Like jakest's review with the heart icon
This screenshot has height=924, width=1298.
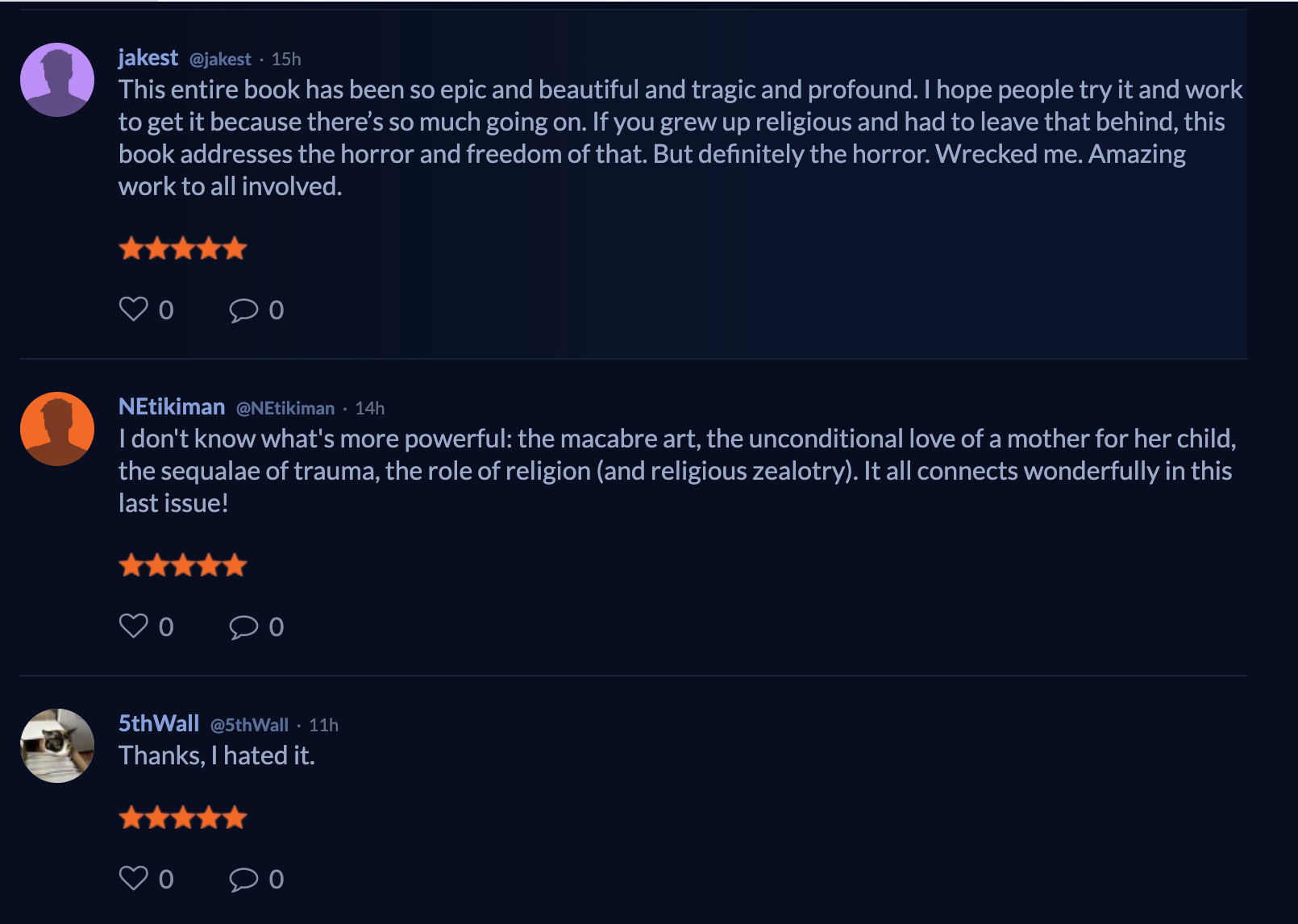pos(134,310)
